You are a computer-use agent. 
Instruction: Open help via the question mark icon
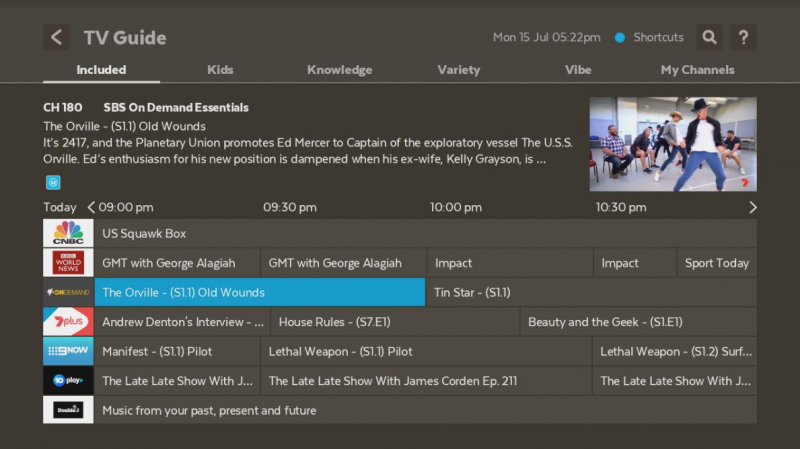click(743, 37)
